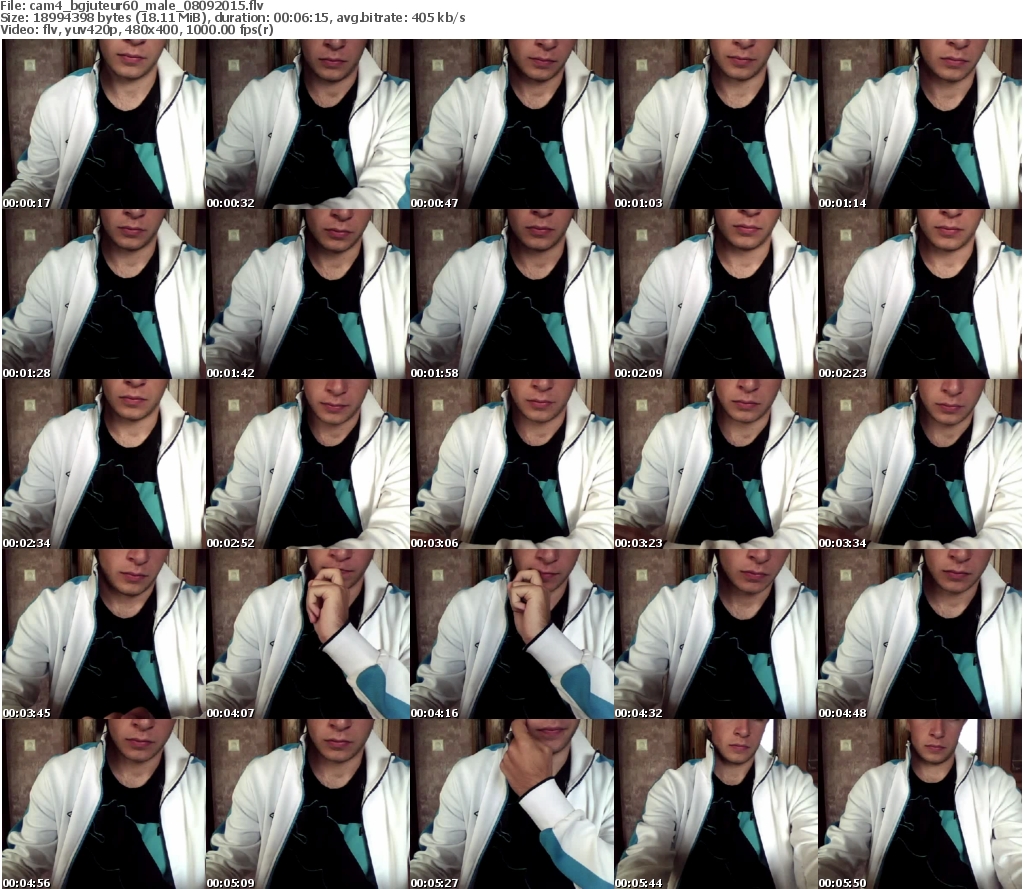1024x889 pixels.
Task: Select the thumbnail stamped 00:00:47
Action: click(512, 124)
